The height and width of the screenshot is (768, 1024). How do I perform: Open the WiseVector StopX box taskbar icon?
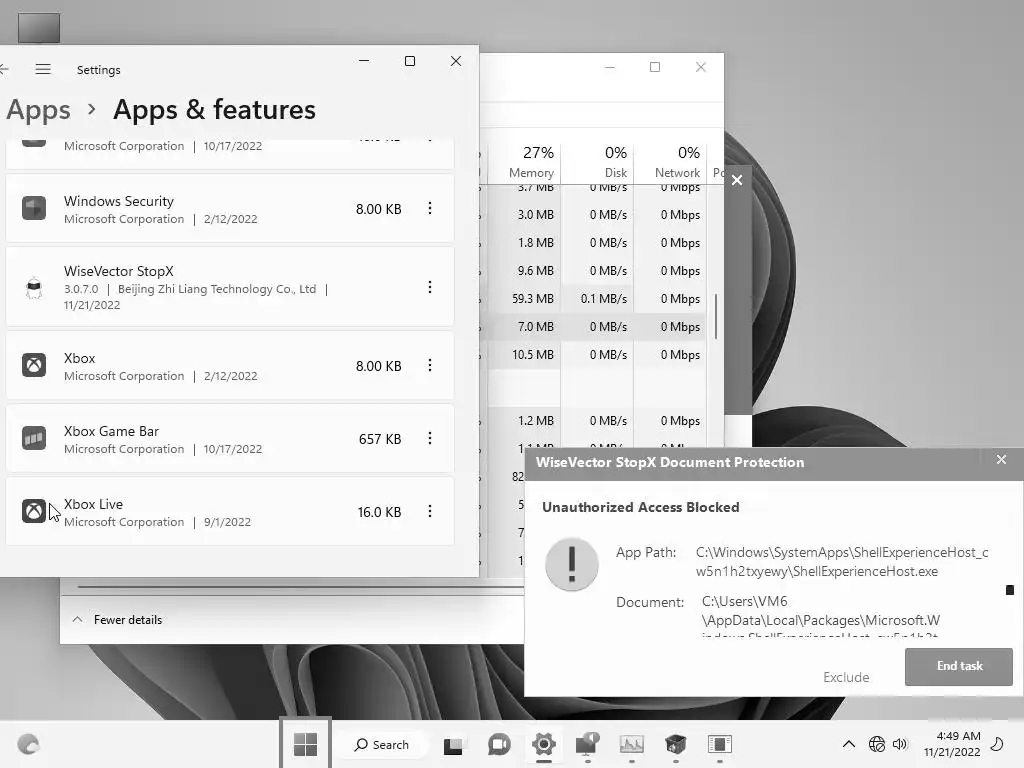(675, 744)
